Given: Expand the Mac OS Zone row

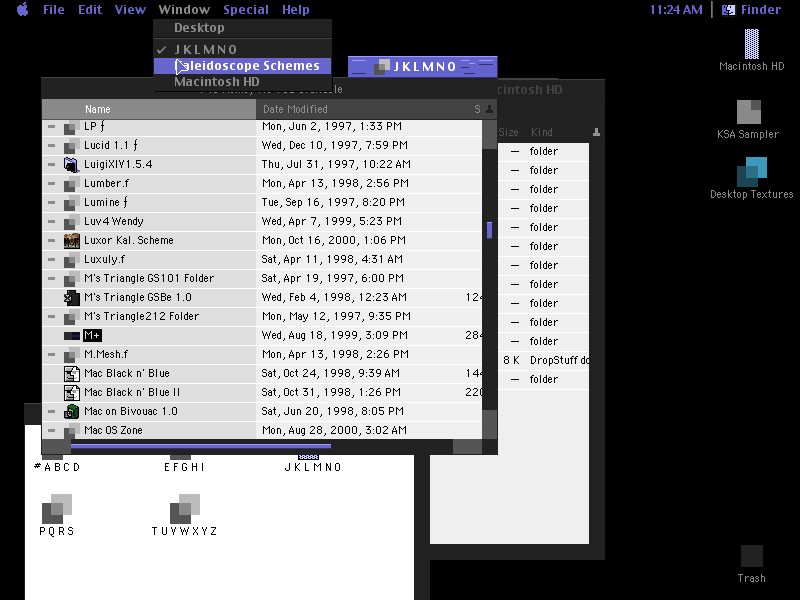Looking at the screenshot, I should tap(52, 431).
